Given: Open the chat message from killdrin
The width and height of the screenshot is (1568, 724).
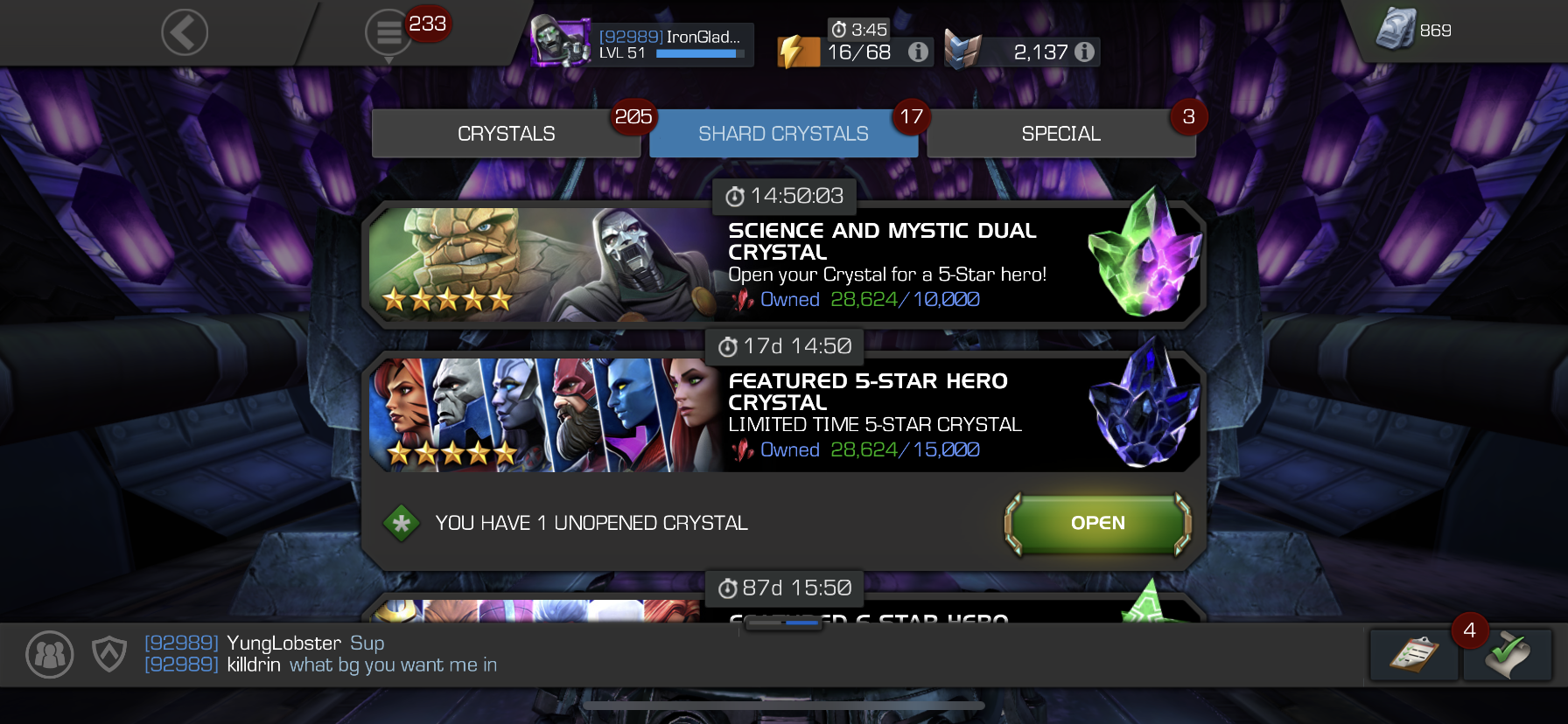Looking at the screenshot, I should [x=320, y=665].
